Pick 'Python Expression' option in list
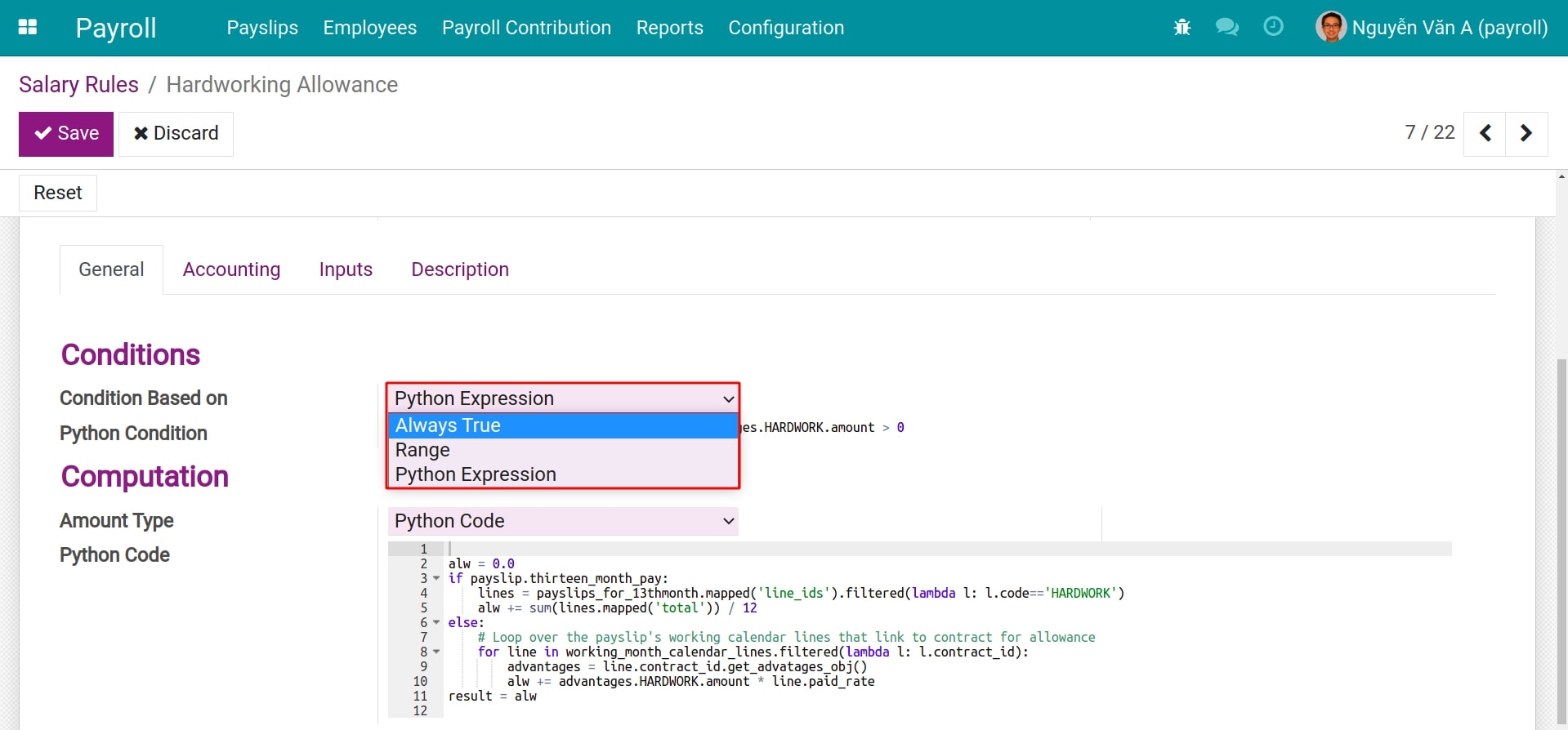Image resolution: width=1568 pixels, height=730 pixels. [562, 474]
